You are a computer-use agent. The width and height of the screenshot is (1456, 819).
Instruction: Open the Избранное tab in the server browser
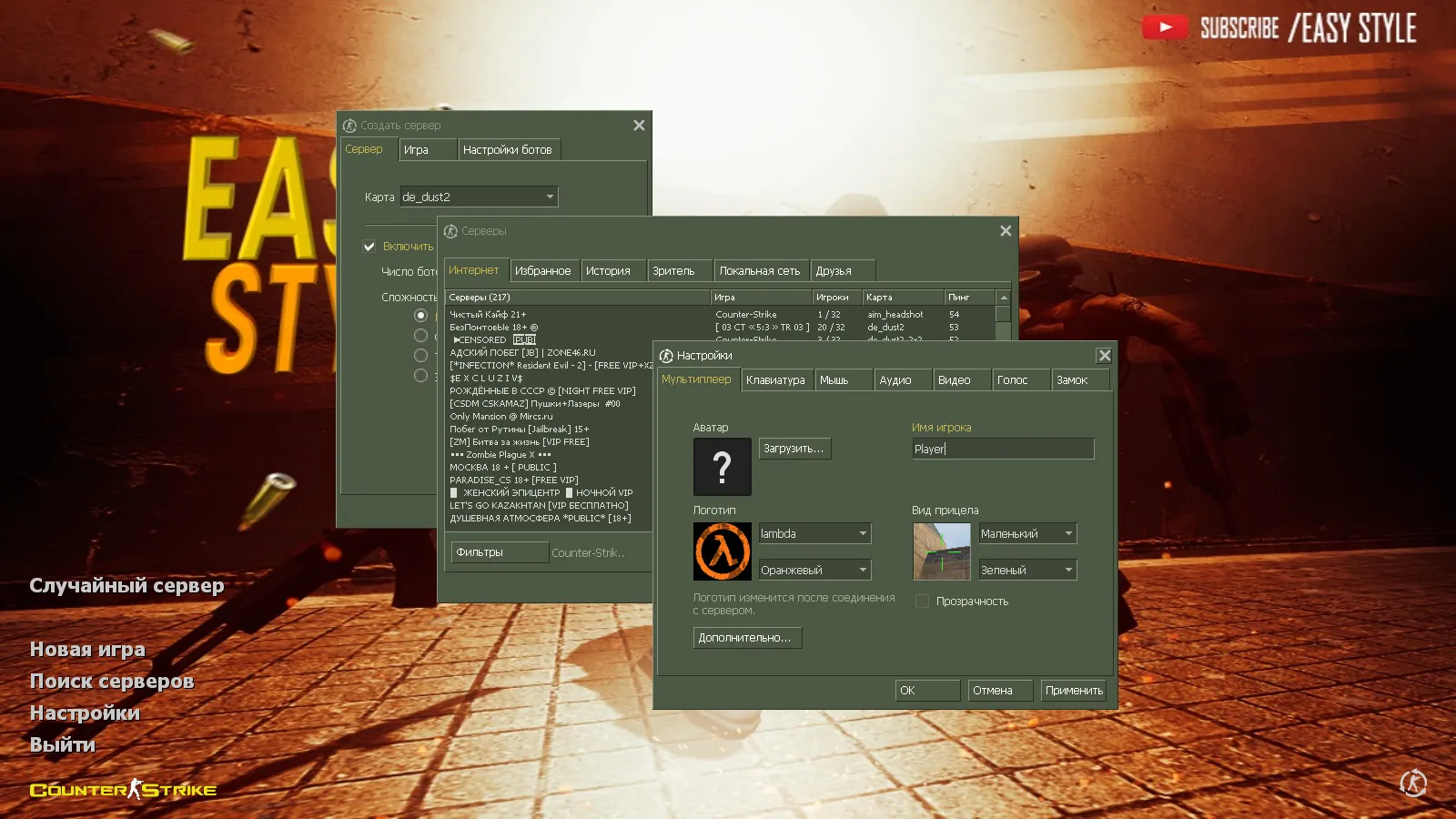click(544, 269)
